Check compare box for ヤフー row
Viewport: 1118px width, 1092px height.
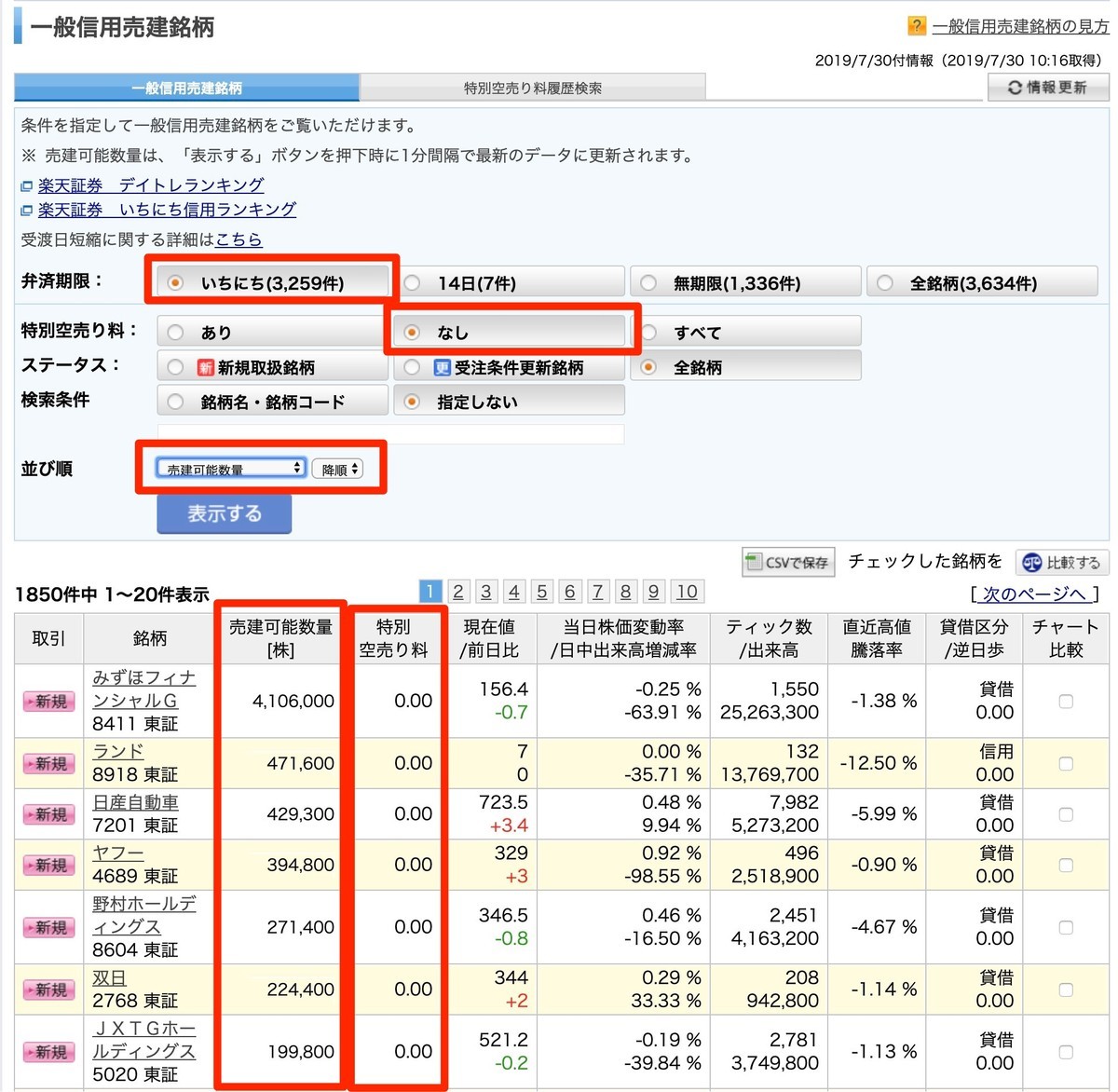tap(1066, 865)
